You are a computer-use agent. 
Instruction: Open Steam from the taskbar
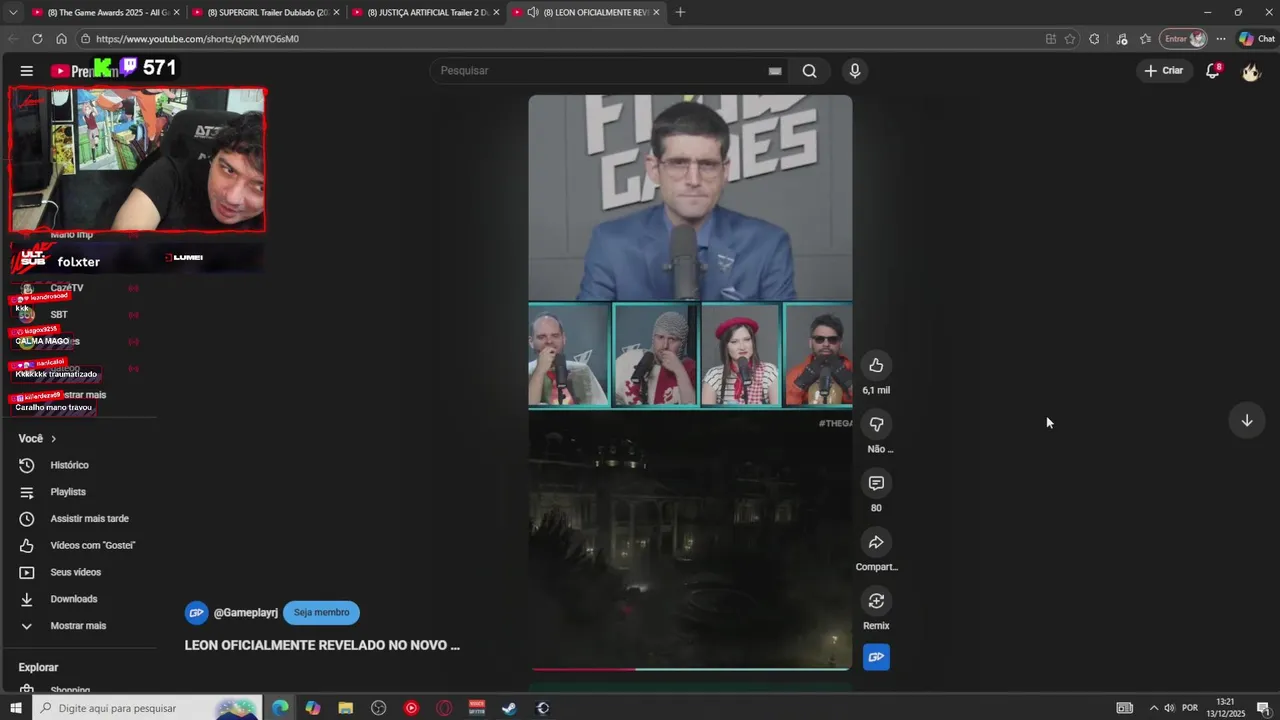(x=510, y=708)
